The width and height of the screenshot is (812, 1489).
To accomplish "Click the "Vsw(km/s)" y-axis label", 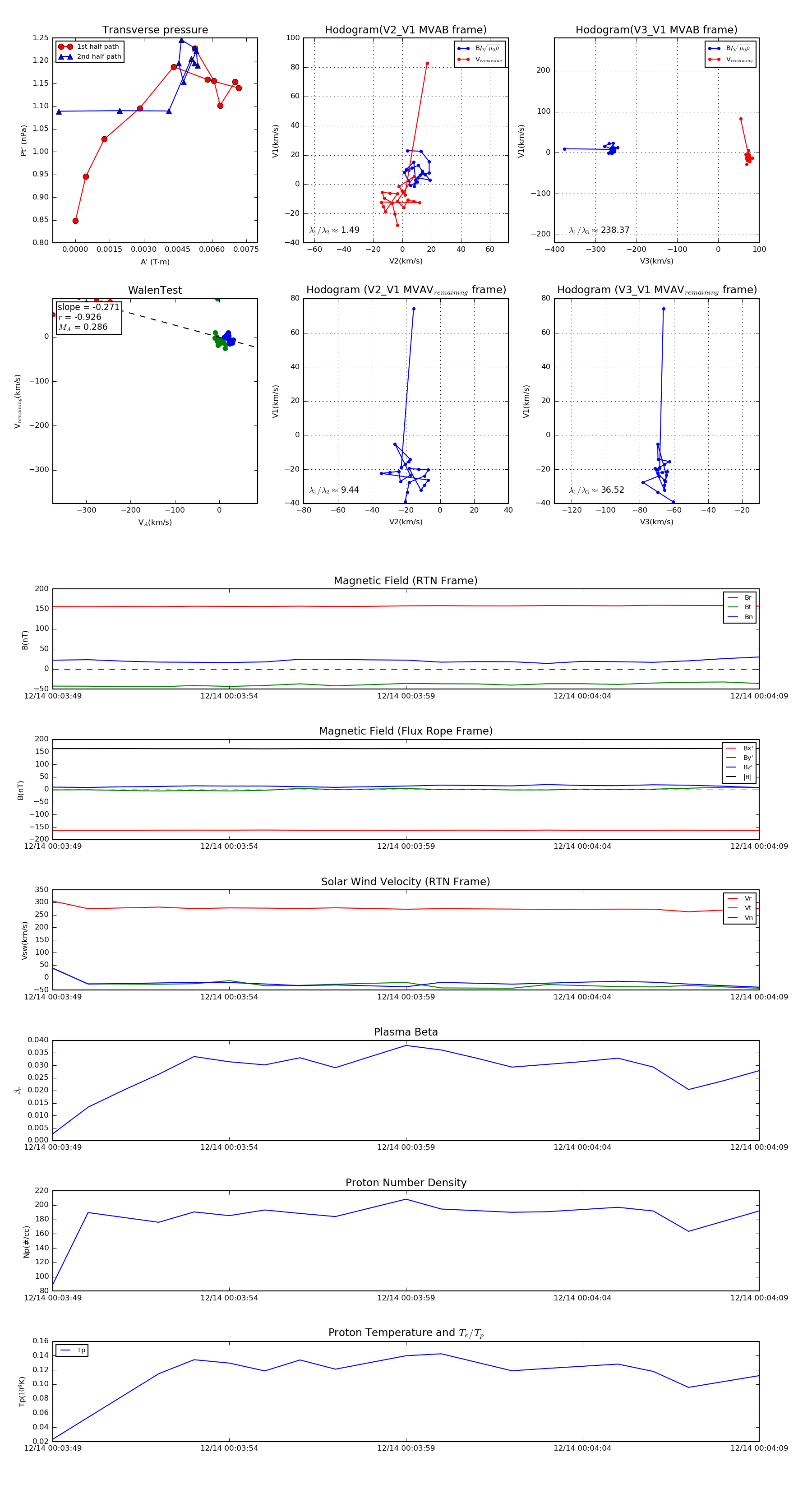I will point(24,941).
